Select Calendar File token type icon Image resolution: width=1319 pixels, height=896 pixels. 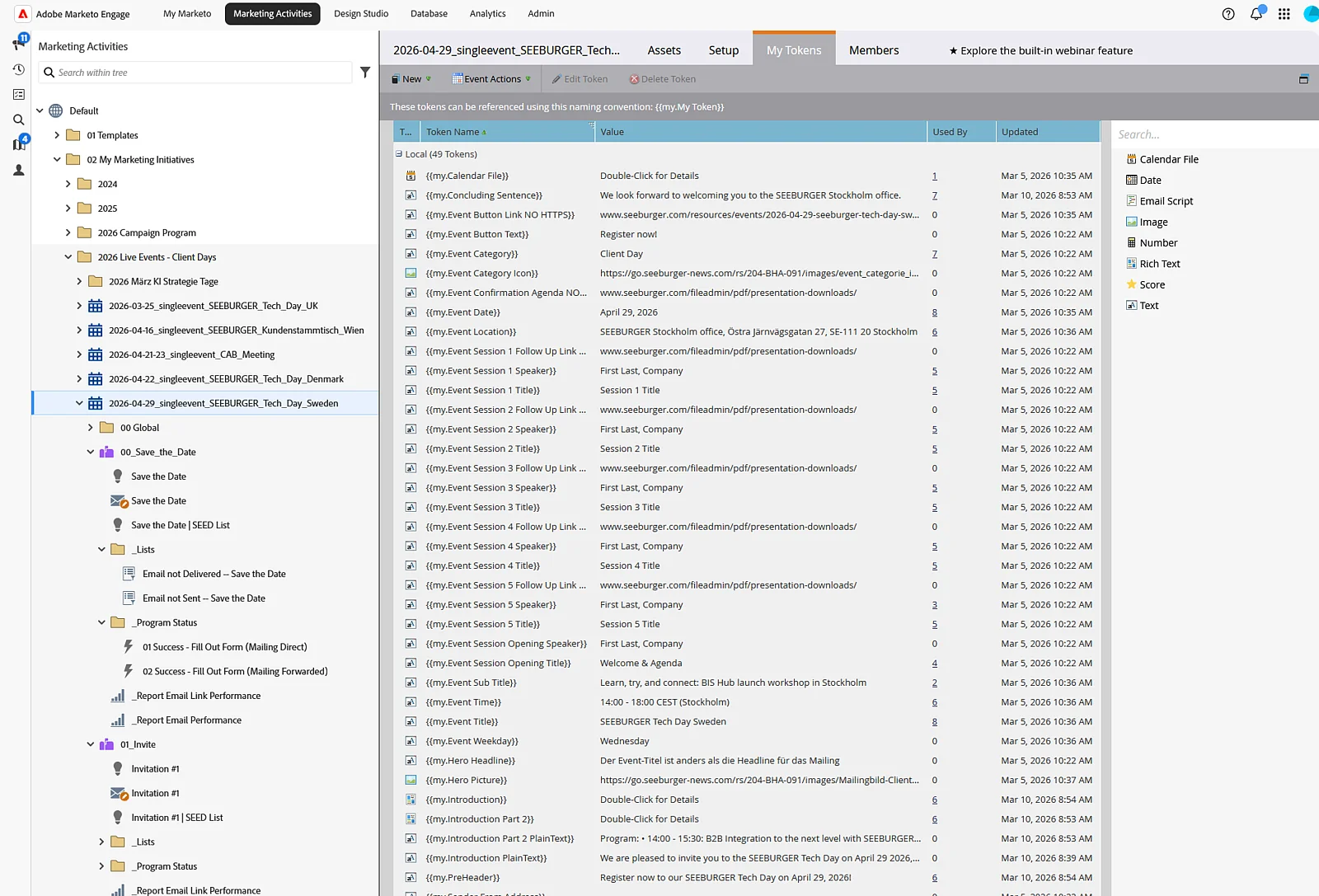coord(1132,159)
